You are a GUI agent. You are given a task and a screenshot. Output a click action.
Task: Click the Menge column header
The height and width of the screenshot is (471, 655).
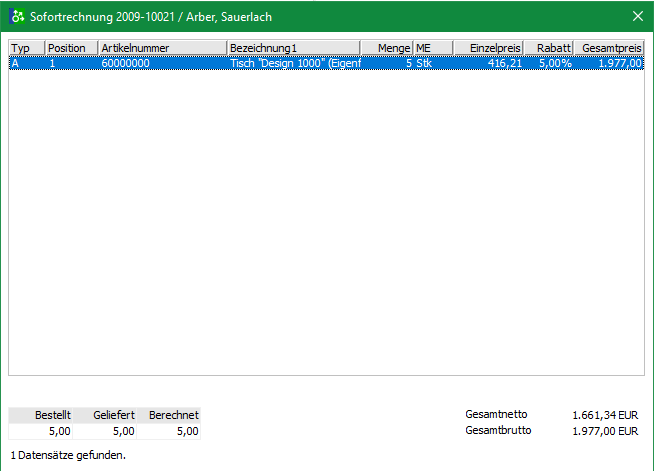(x=387, y=48)
